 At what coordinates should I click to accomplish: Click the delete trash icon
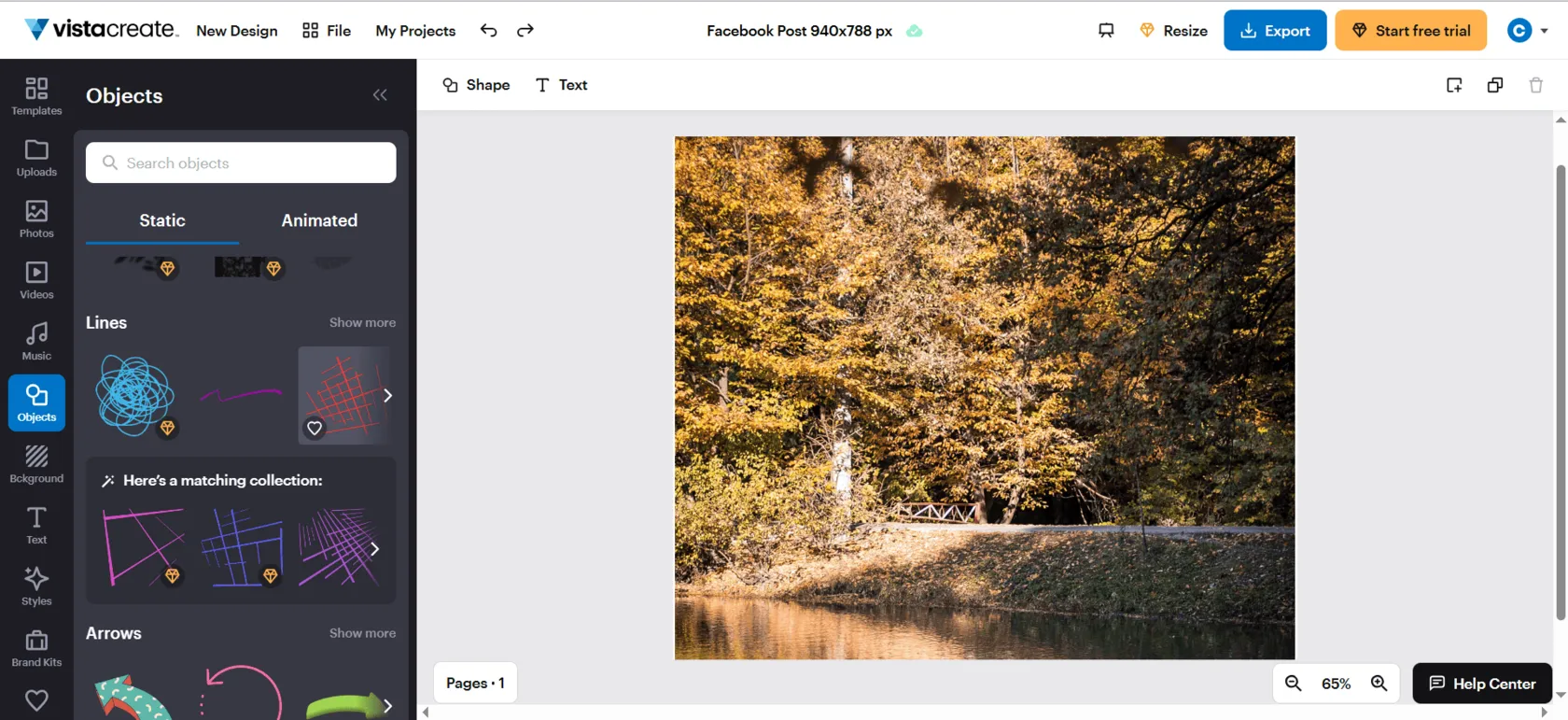(1535, 85)
